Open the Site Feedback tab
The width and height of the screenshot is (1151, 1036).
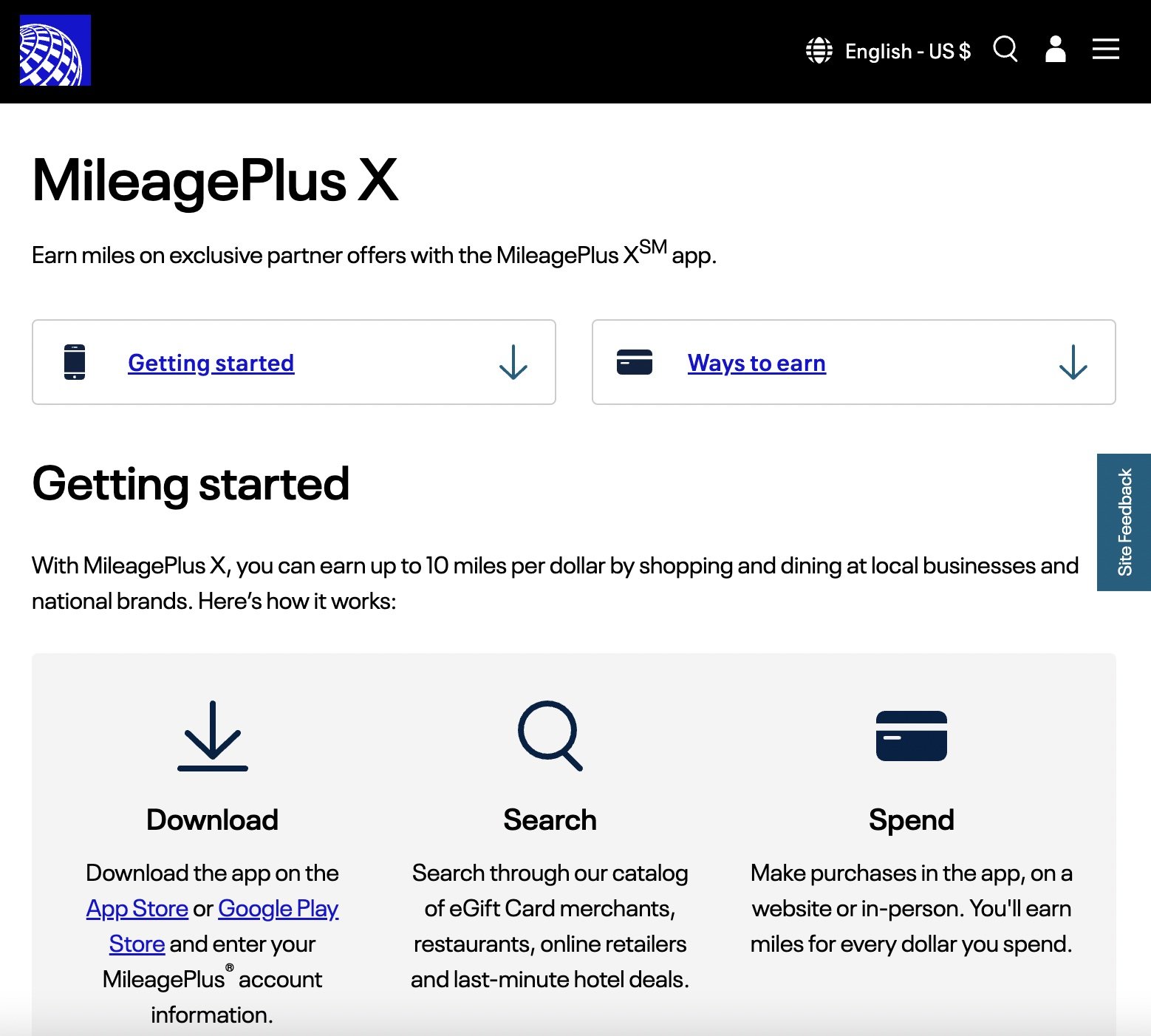1124,522
